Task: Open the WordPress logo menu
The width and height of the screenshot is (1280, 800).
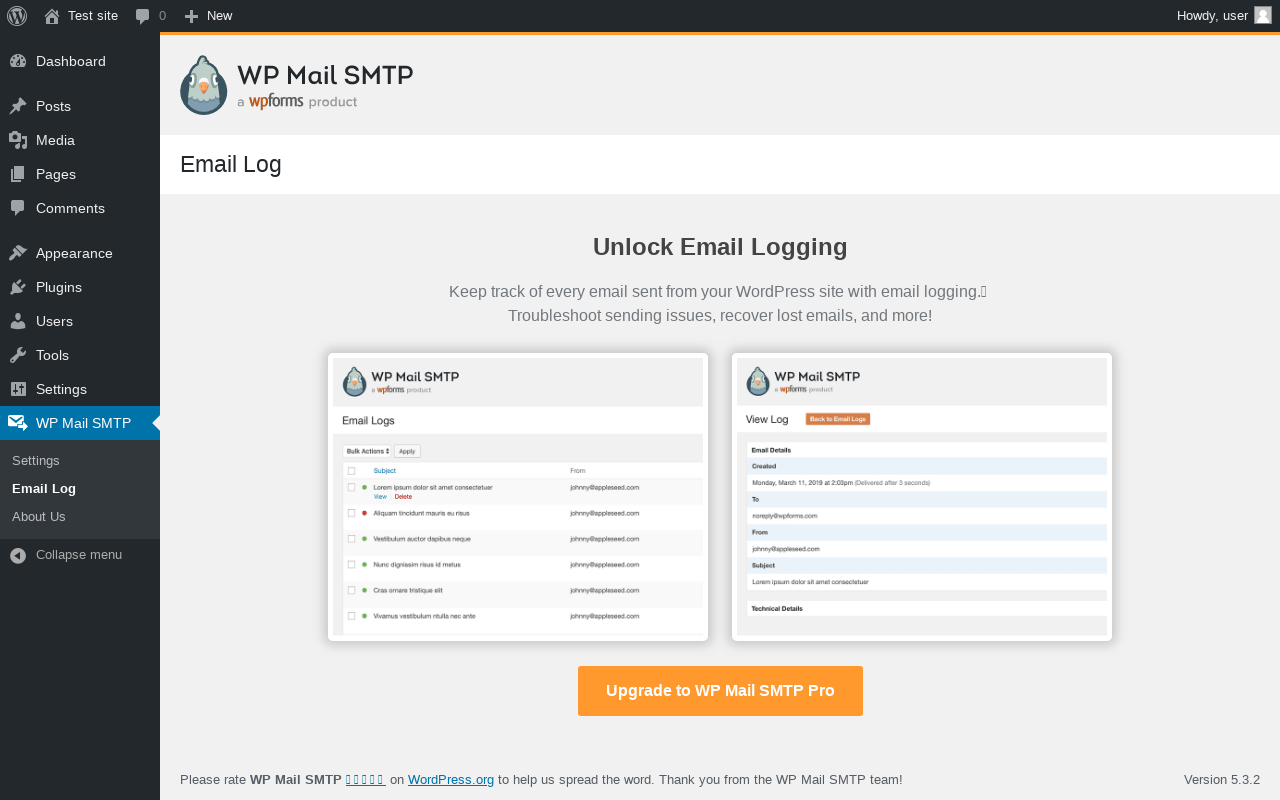Action: point(17,16)
